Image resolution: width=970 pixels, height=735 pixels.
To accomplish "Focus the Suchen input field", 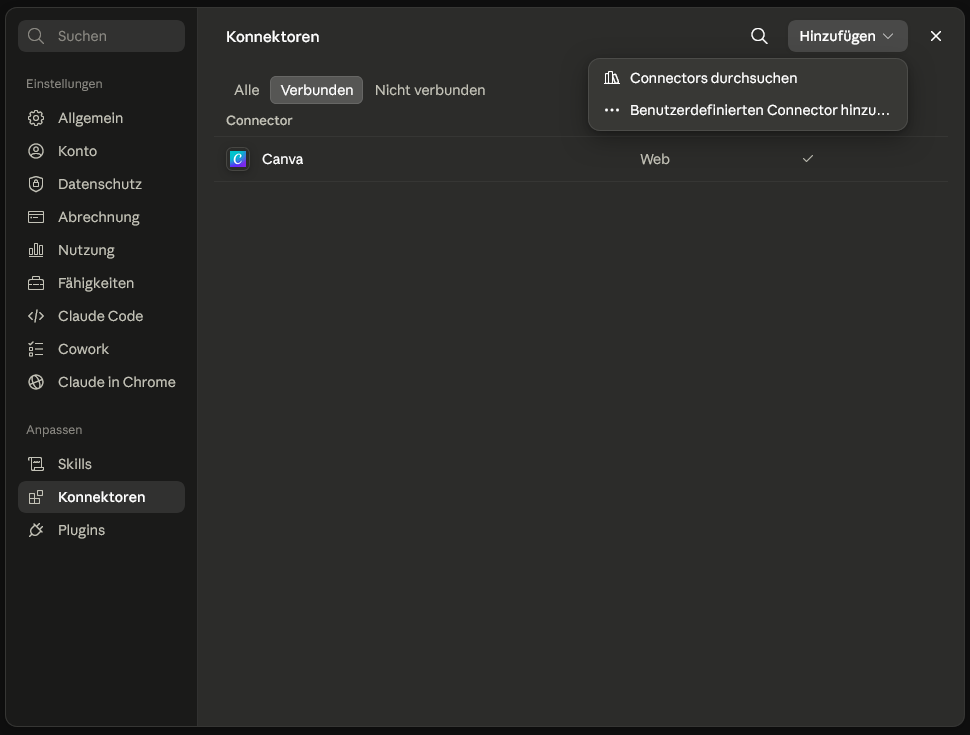I will point(101,36).
